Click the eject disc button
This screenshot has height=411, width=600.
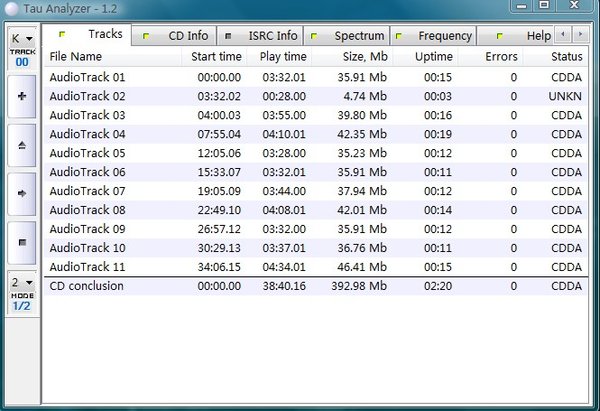[x=22, y=145]
